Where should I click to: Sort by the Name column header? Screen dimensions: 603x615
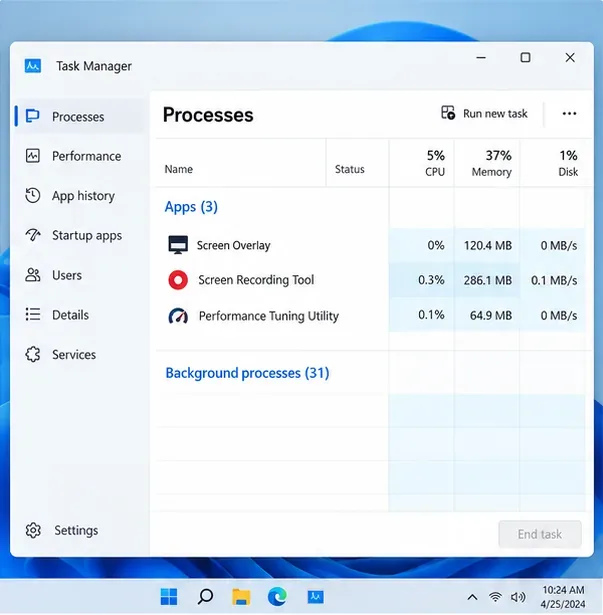(x=179, y=169)
